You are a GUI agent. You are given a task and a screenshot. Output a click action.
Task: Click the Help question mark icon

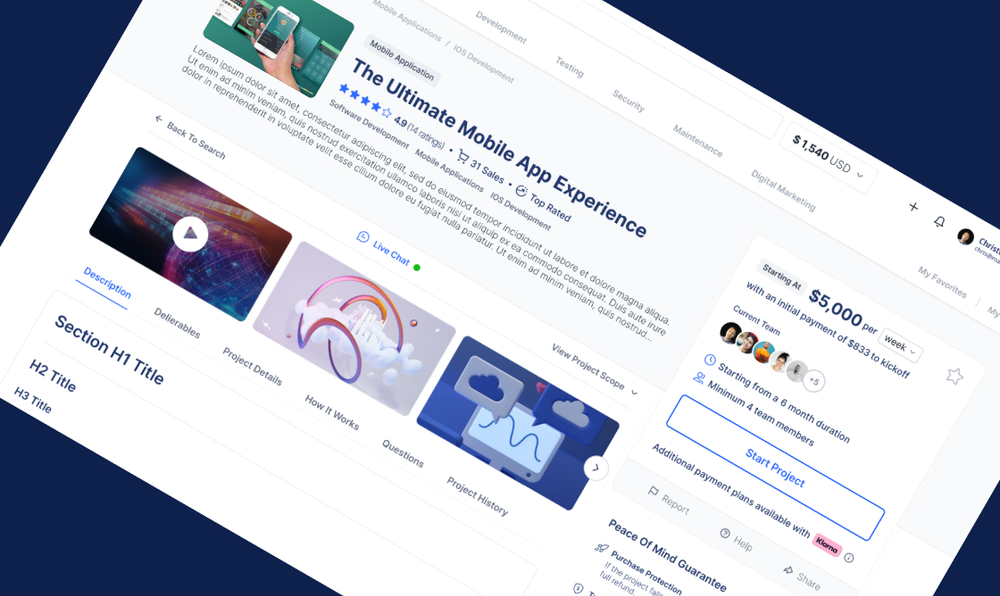pyautogui.click(x=724, y=533)
